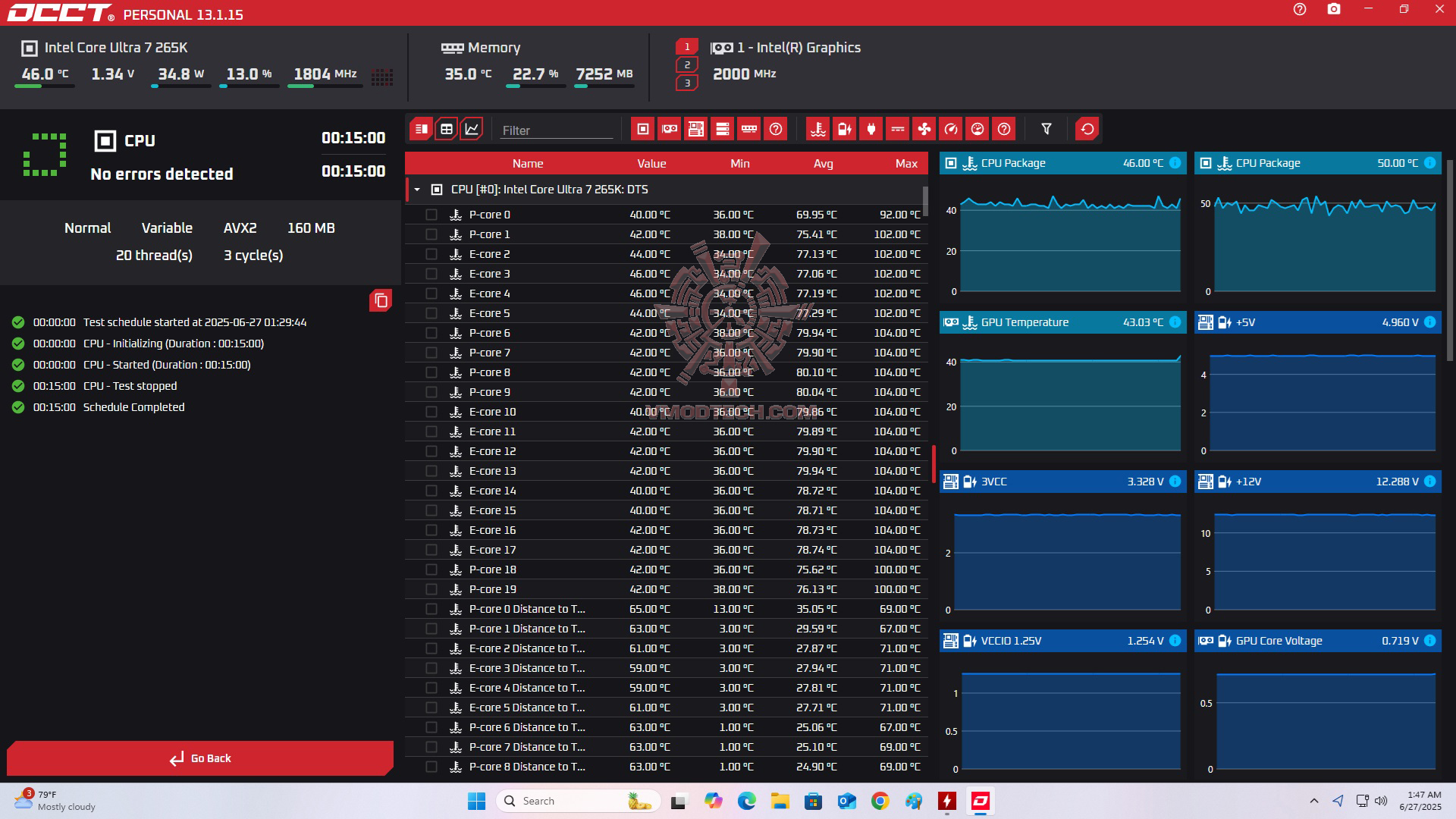Copy the test log to clipboard
The height and width of the screenshot is (819, 1456).
381,301
